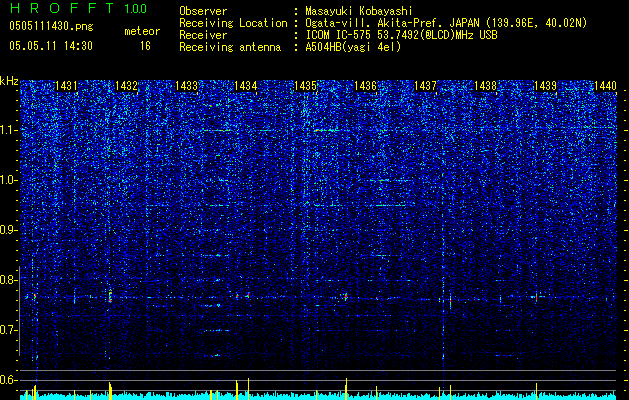The height and width of the screenshot is (400, 629).
Task: Select the 1.0 kHz frequency label
Action: [9, 180]
